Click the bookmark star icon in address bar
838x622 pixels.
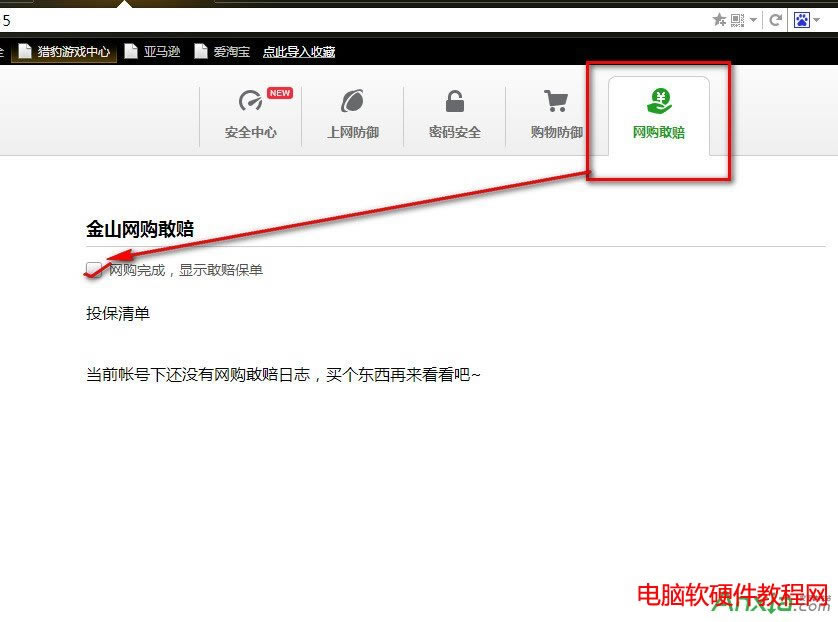pos(719,20)
